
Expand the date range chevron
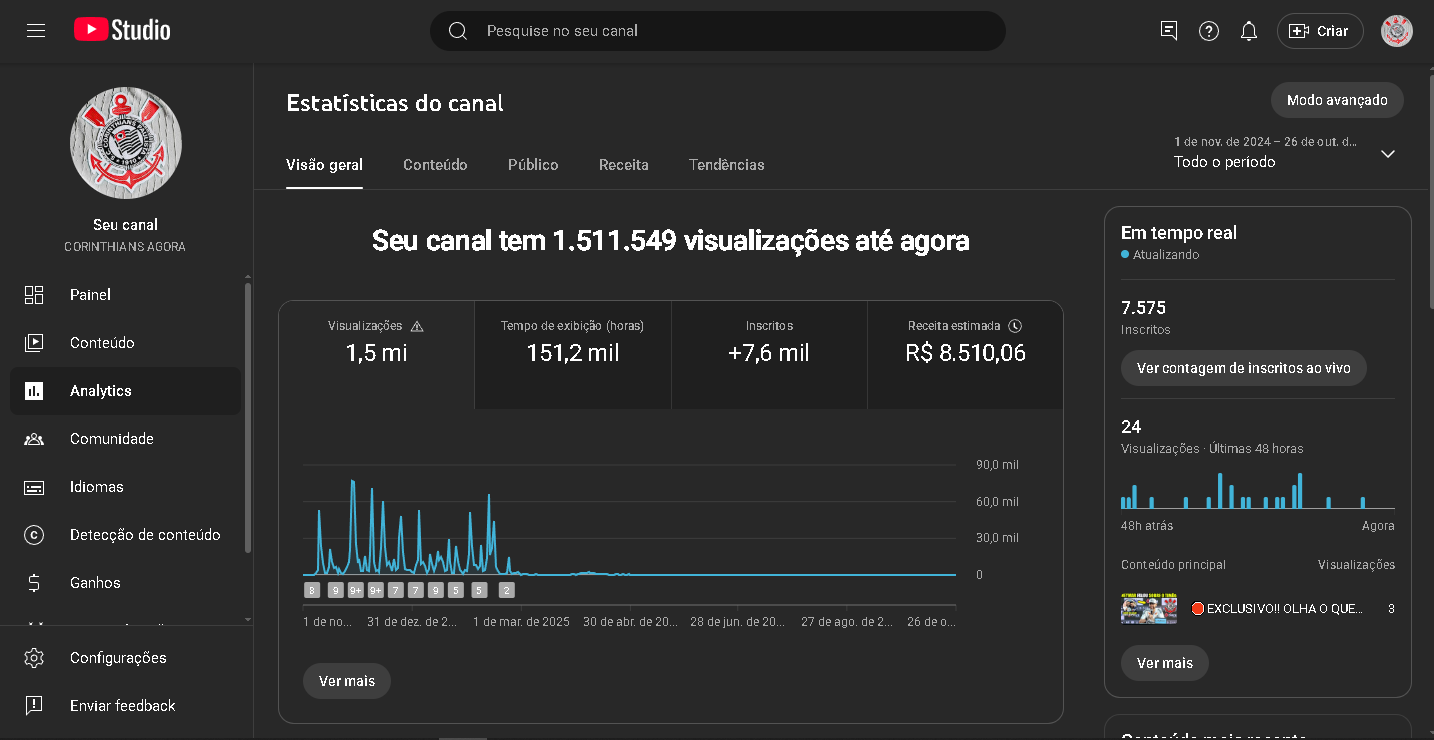pyautogui.click(x=1387, y=153)
